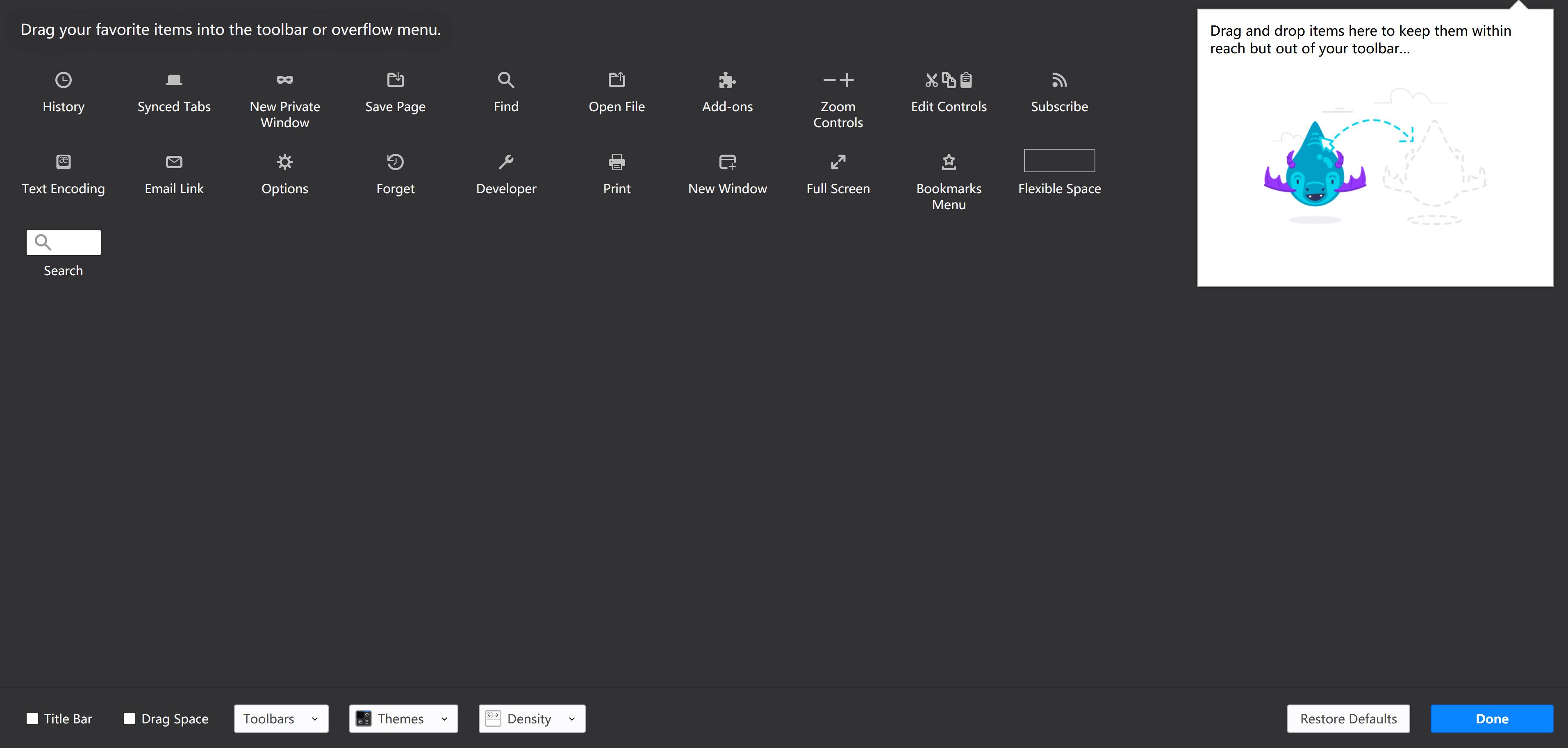Open the Toolbars dropdown menu

tap(281, 719)
